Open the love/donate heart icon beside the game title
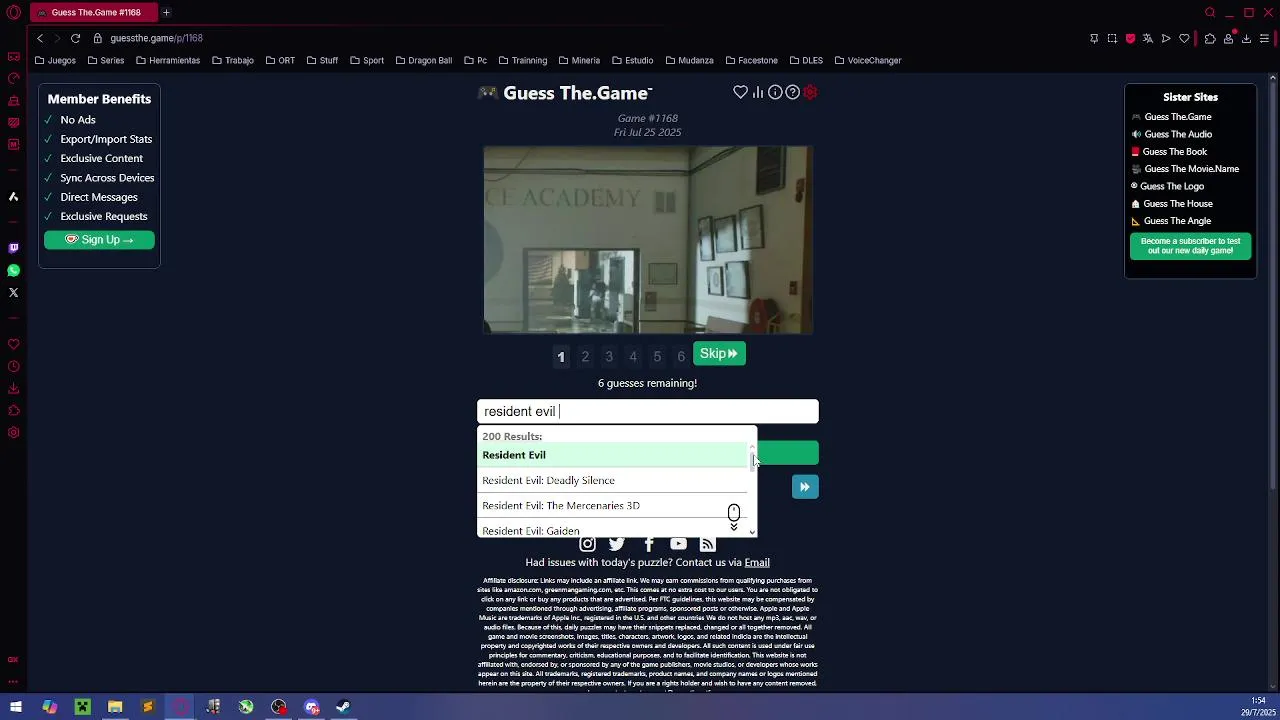This screenshot has width=1280, height=720. pos(740,92)
